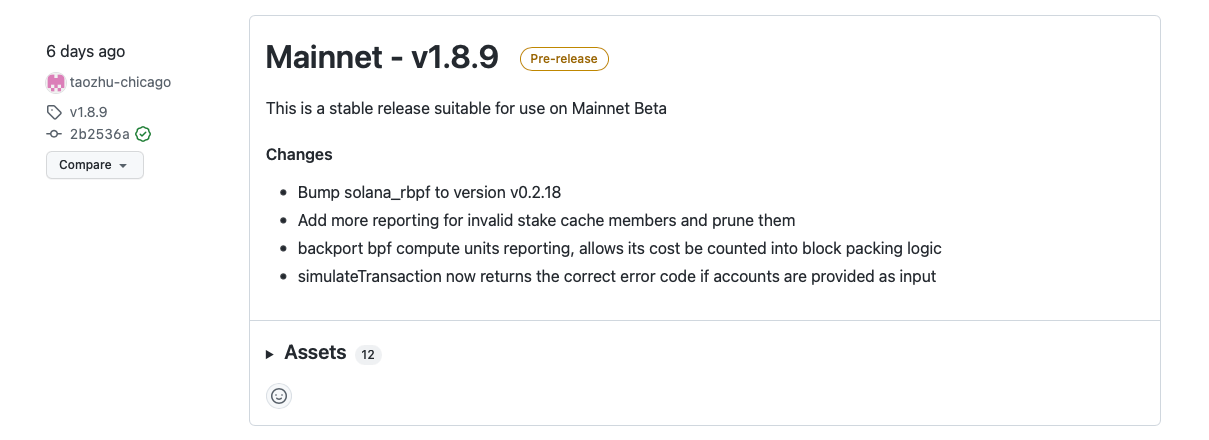This screenshot has width=1209, height=440.
Task: Click the Assets count badge showing 12
Action: [x=368, y=354]
